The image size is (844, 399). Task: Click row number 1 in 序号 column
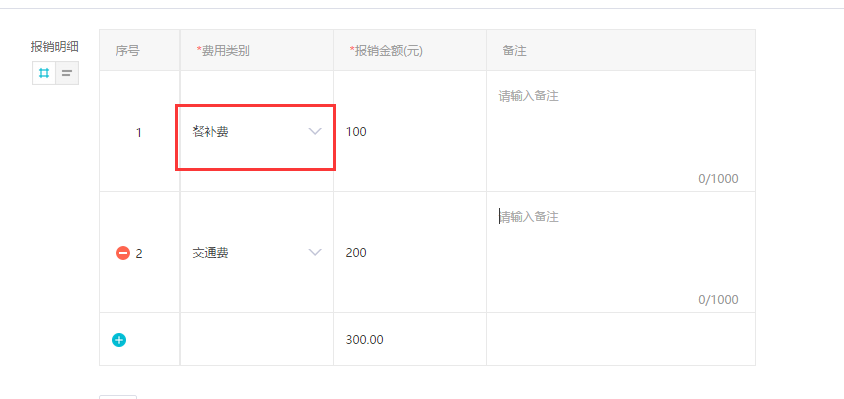(139, 132)
